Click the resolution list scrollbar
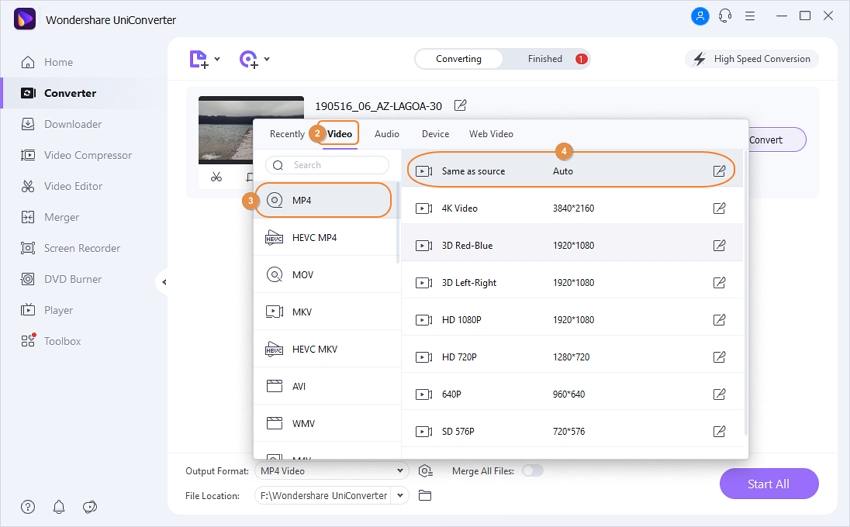This screenshot has width=850, height=527. coord(746,293)
